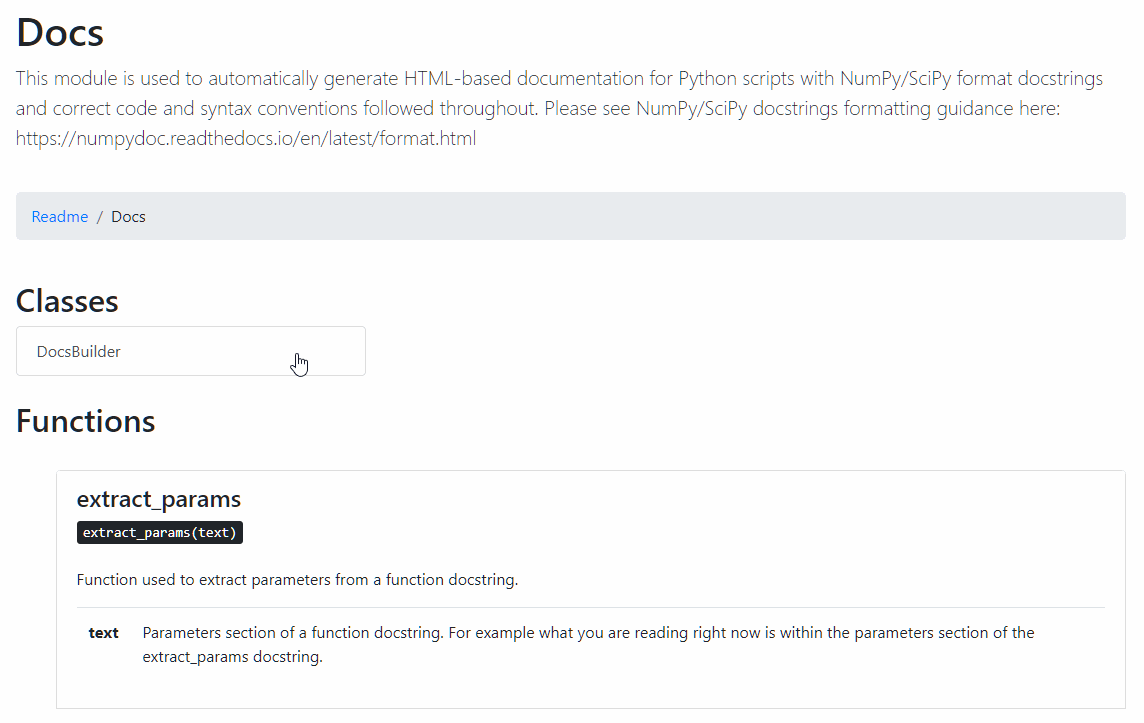Select the Classes section heading
1144x723 pixels.
click(x=67, y=301)
